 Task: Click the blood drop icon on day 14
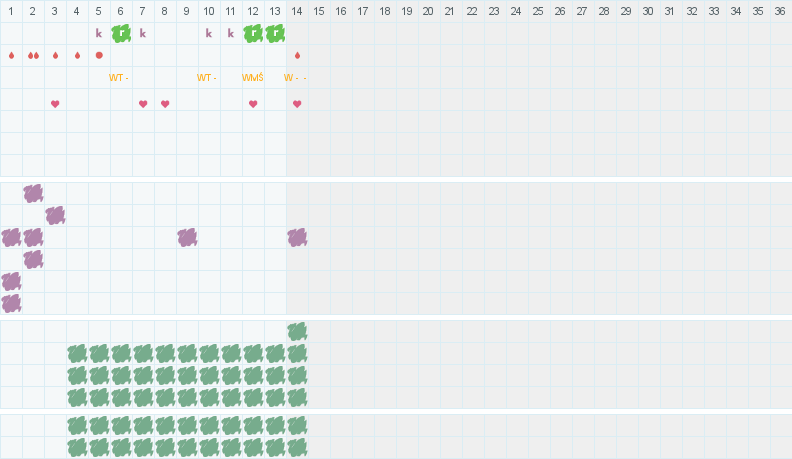coord(297,55)
